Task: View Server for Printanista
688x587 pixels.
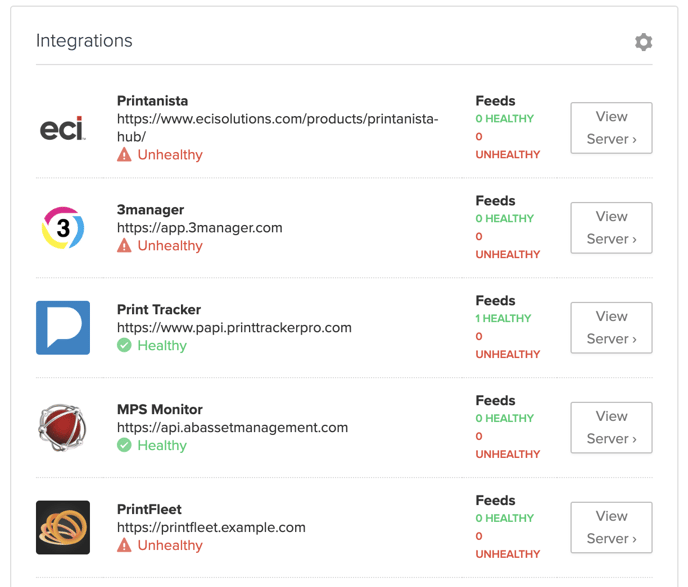Action: 611,128
